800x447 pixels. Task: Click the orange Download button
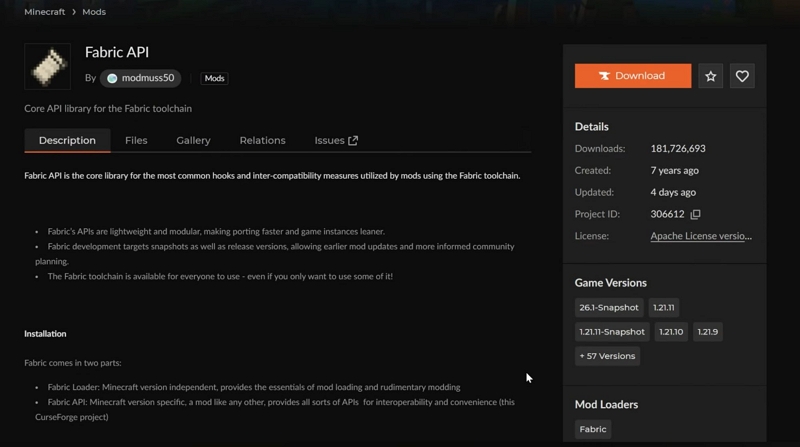click(633, 76)
